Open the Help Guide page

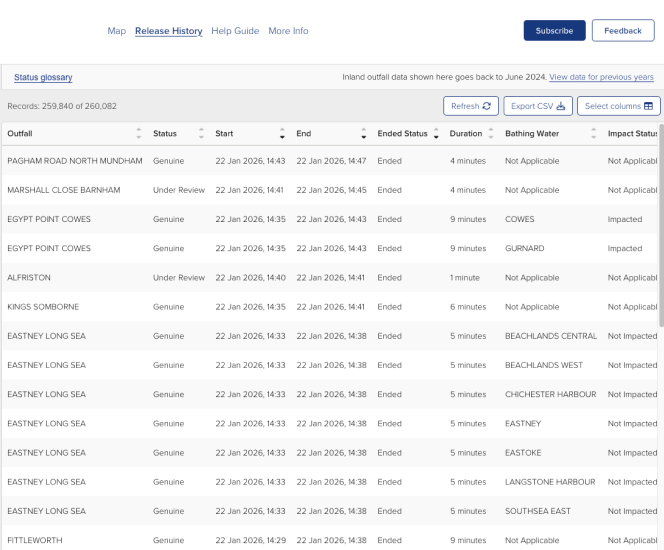[235, 31]
